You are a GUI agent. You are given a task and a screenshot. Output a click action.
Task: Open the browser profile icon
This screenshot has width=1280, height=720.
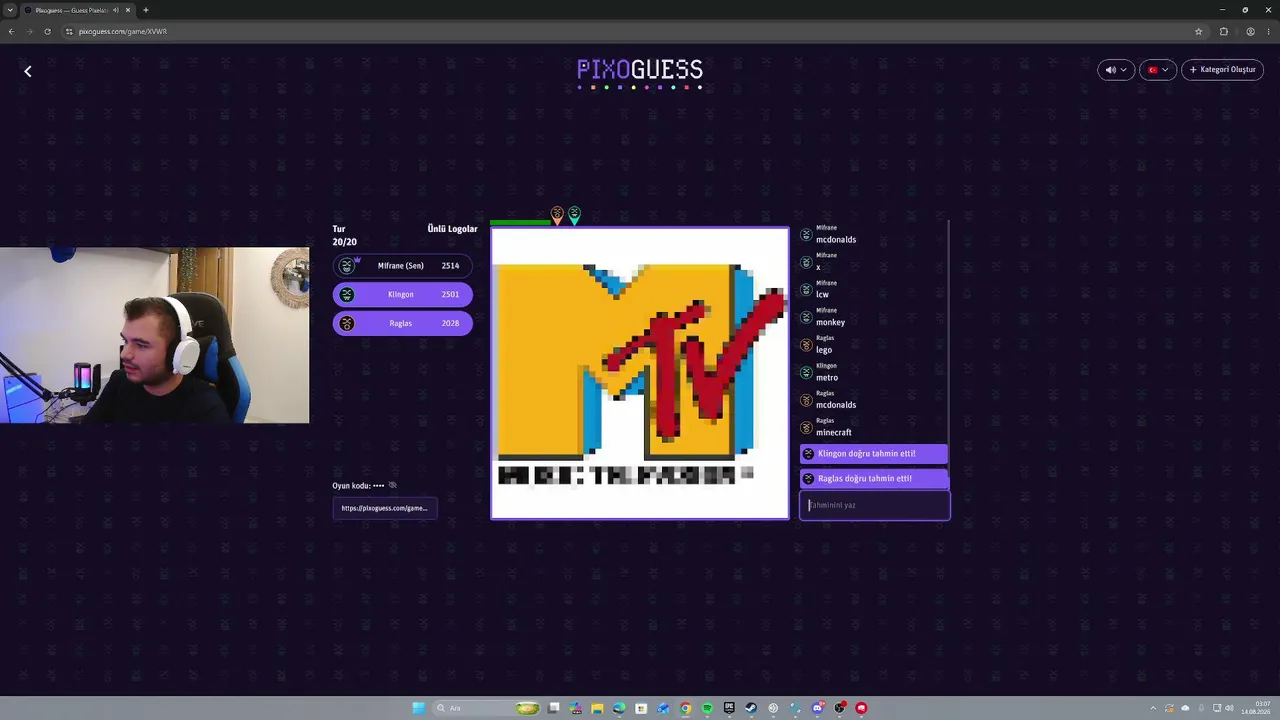tap(1250, 32)
